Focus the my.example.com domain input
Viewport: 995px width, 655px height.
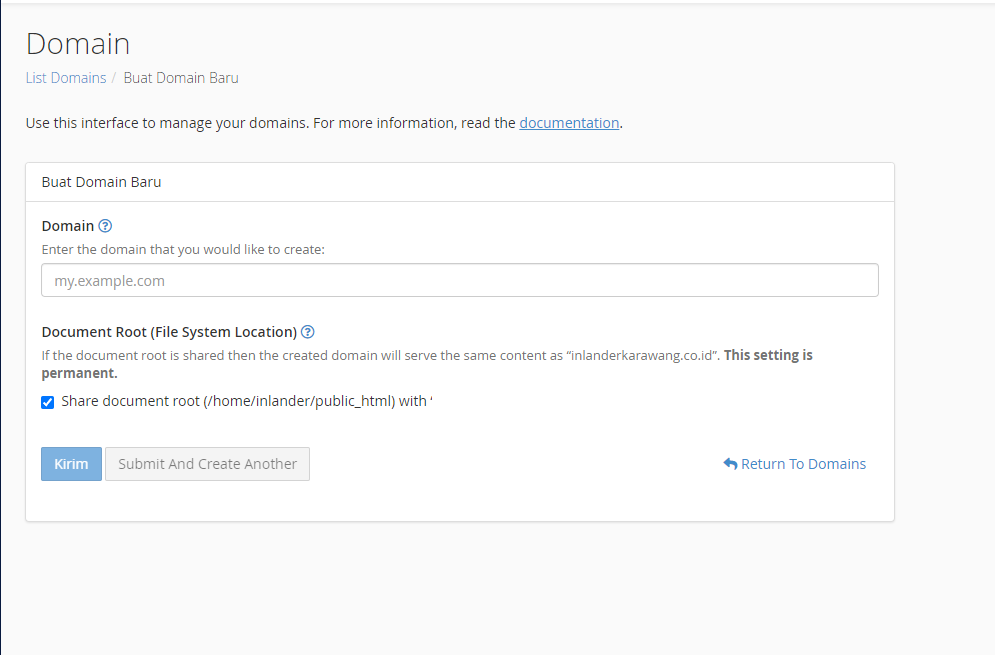tap(460, 281)
